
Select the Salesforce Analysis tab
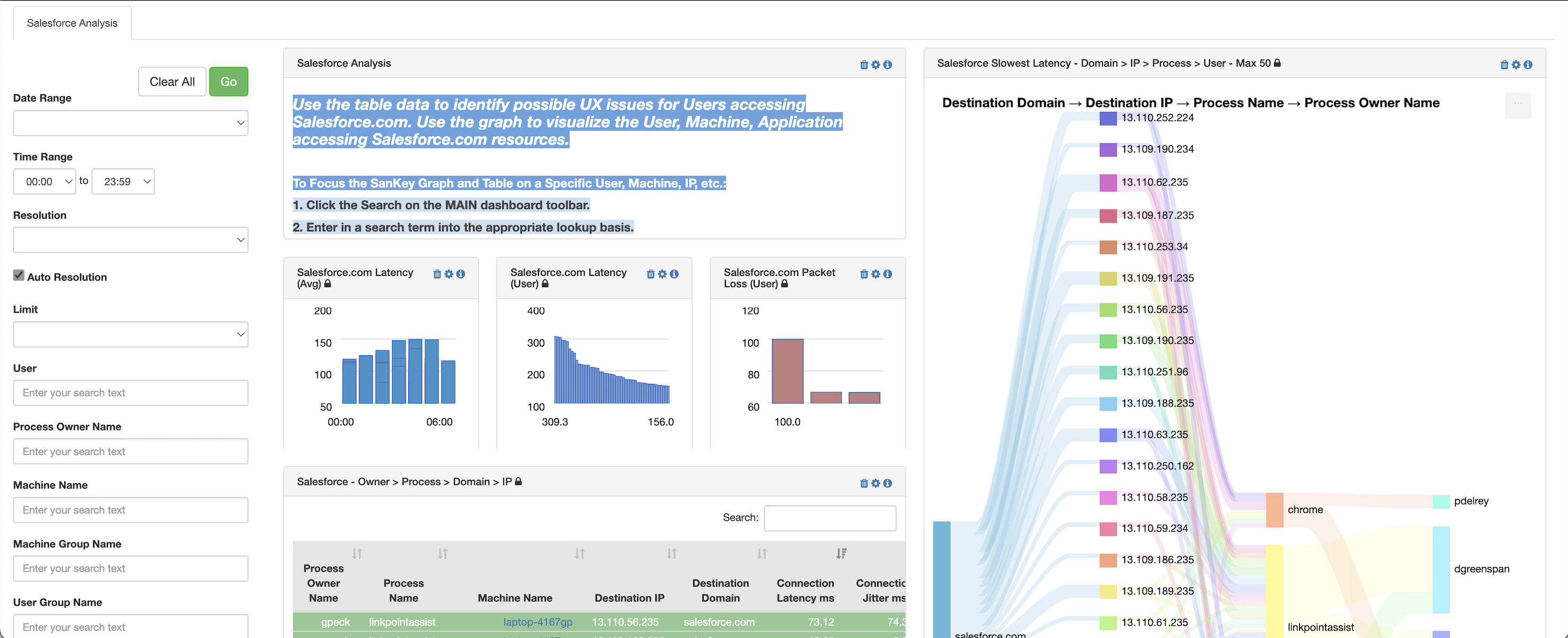point(72,23)
